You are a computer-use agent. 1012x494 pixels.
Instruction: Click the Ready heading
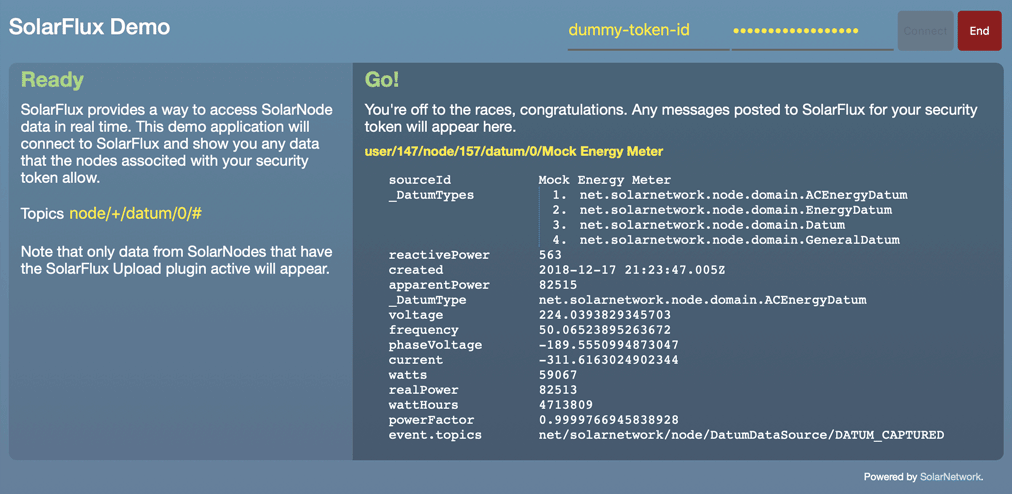click(52, 80)
